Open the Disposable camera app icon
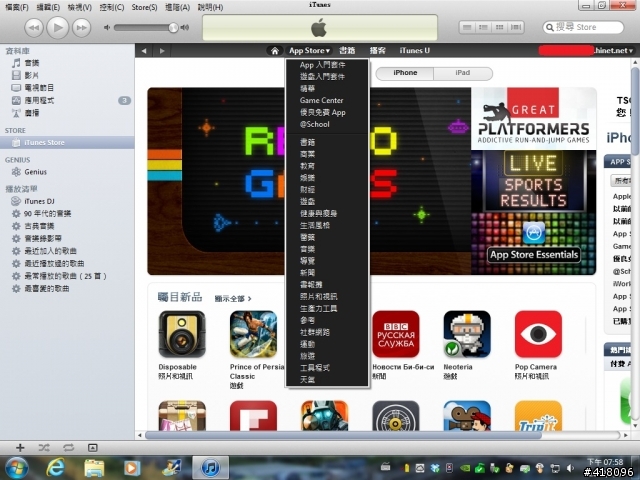Screen dimensions: 640x480 [182, 334]
